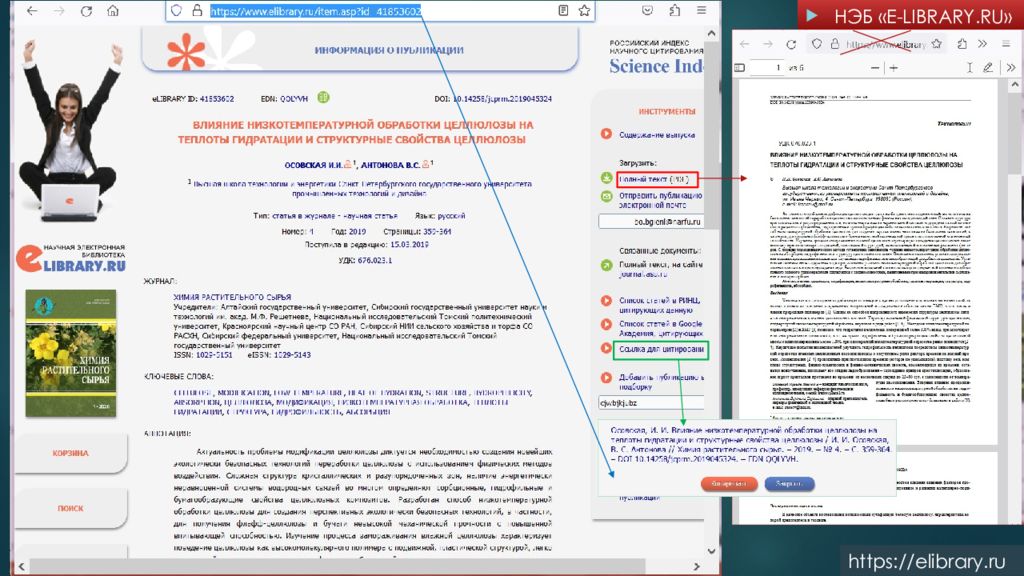Click red icon beside Список статей в РИНЦ

click(606, 301)
